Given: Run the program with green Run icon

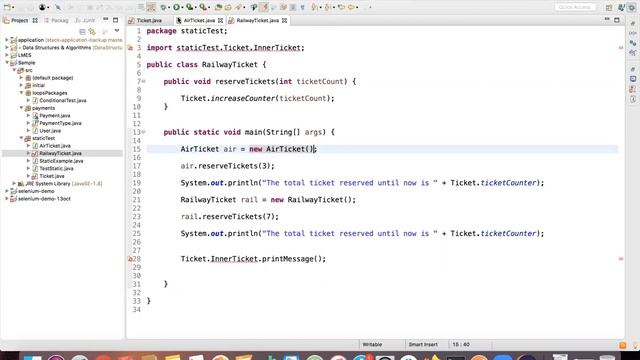Looking at the screenshot, I should tap(176, 7).
